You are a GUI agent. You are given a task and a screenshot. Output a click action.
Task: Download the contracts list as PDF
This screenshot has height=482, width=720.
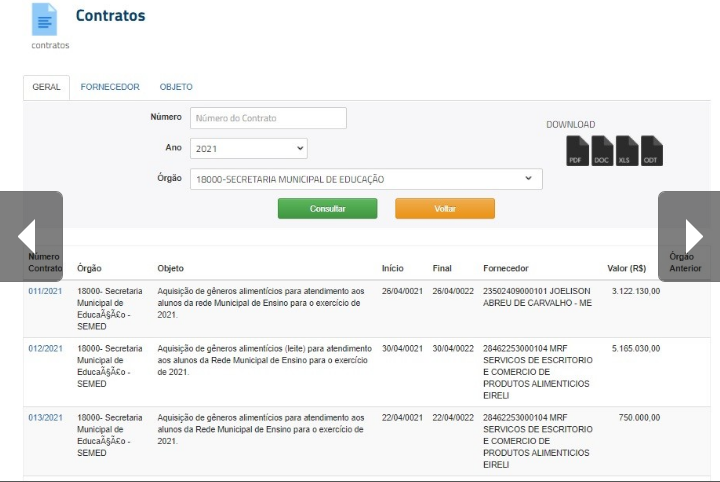[x=577, y=151]
